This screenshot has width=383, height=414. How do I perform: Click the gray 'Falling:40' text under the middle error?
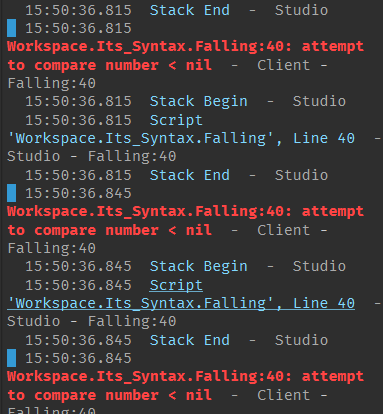[52, 248]
